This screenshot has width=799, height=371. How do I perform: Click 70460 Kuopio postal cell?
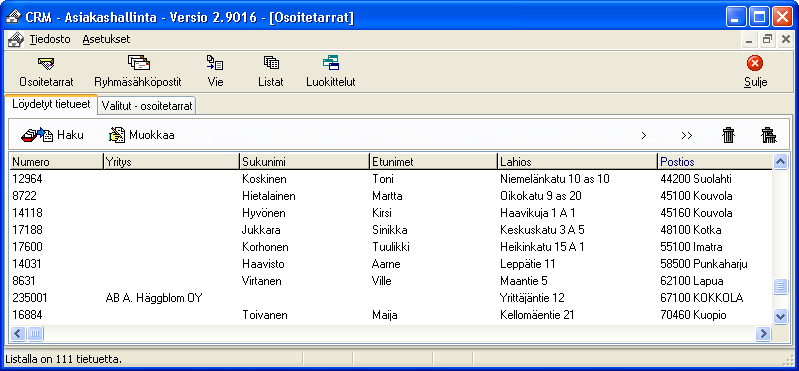(693, 315)
